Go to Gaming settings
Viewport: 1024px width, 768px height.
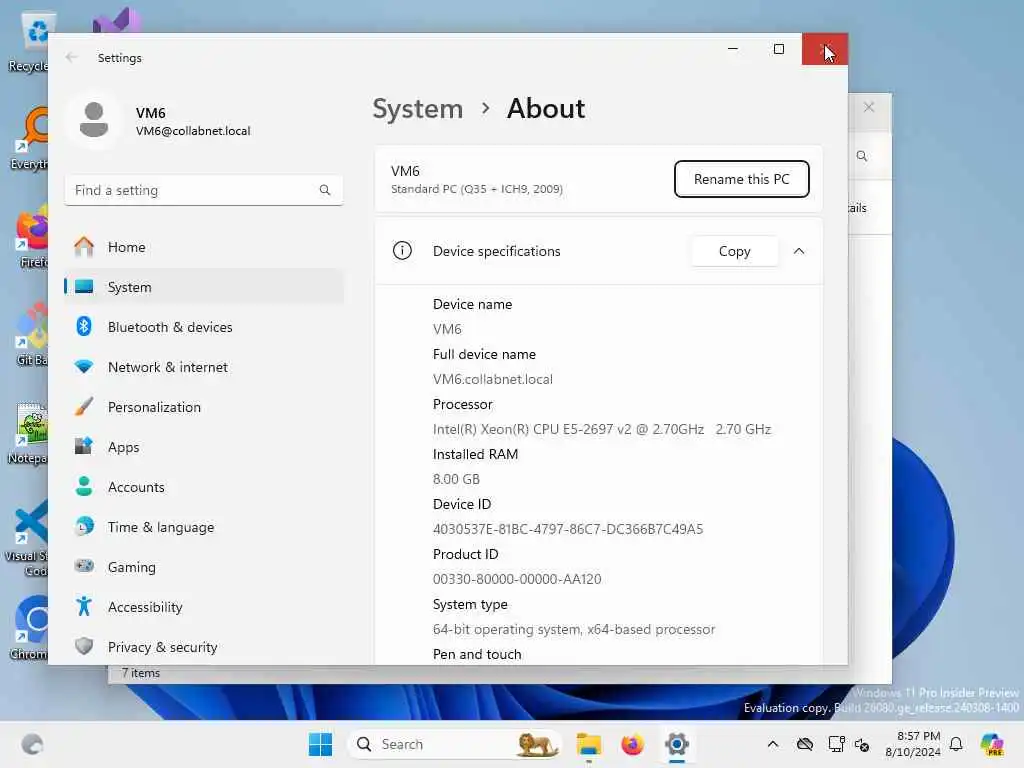click(204, 567)
